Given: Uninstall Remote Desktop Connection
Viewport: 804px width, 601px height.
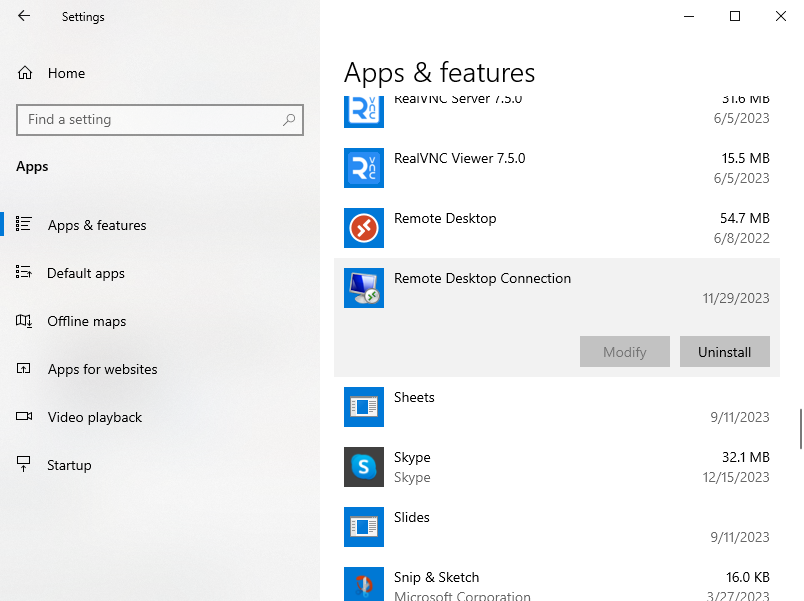Looking at the screenshot, I should 724,352.
